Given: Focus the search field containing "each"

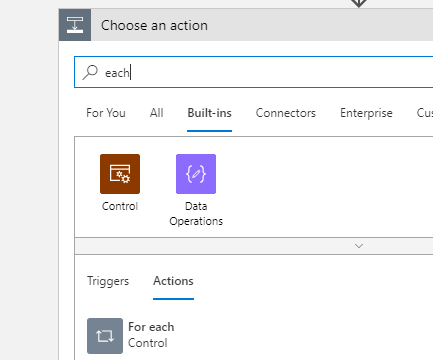Looking at the screenshot, I should (254, 72).
